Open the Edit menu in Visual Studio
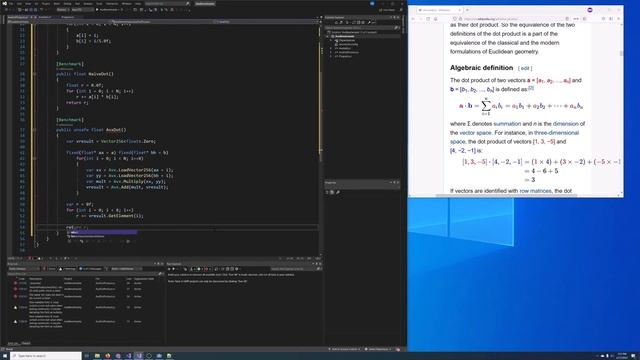The image size is (640, 360). [x=19, y=4]
